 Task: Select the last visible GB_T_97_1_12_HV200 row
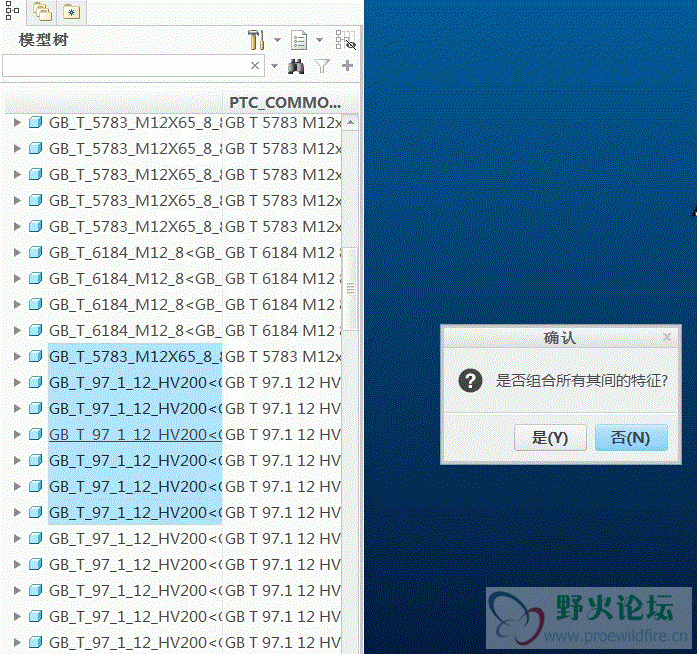coord(135,642)
